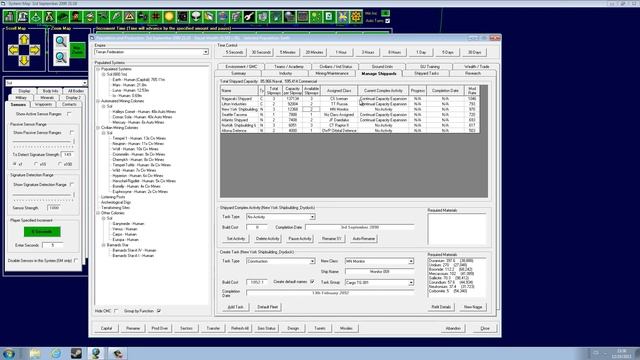Click the Geo Status button
The height and width of the screenshot is (360, 640).
266,328
